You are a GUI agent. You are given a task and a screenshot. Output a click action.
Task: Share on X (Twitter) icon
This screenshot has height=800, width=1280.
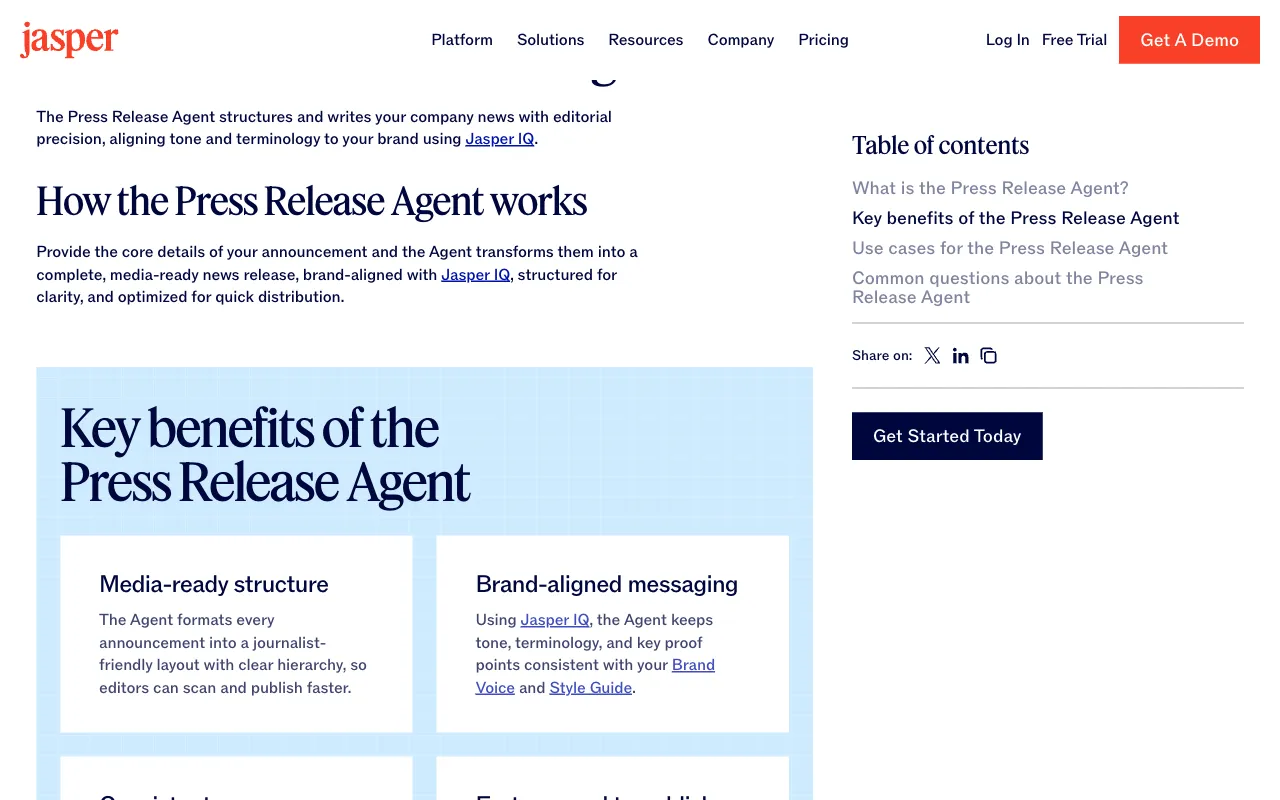[932, 355]
